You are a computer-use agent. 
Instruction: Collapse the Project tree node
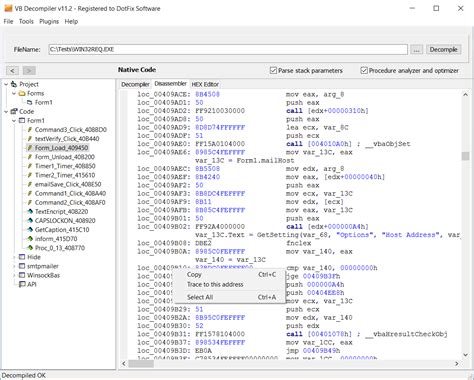pos(6,84)
